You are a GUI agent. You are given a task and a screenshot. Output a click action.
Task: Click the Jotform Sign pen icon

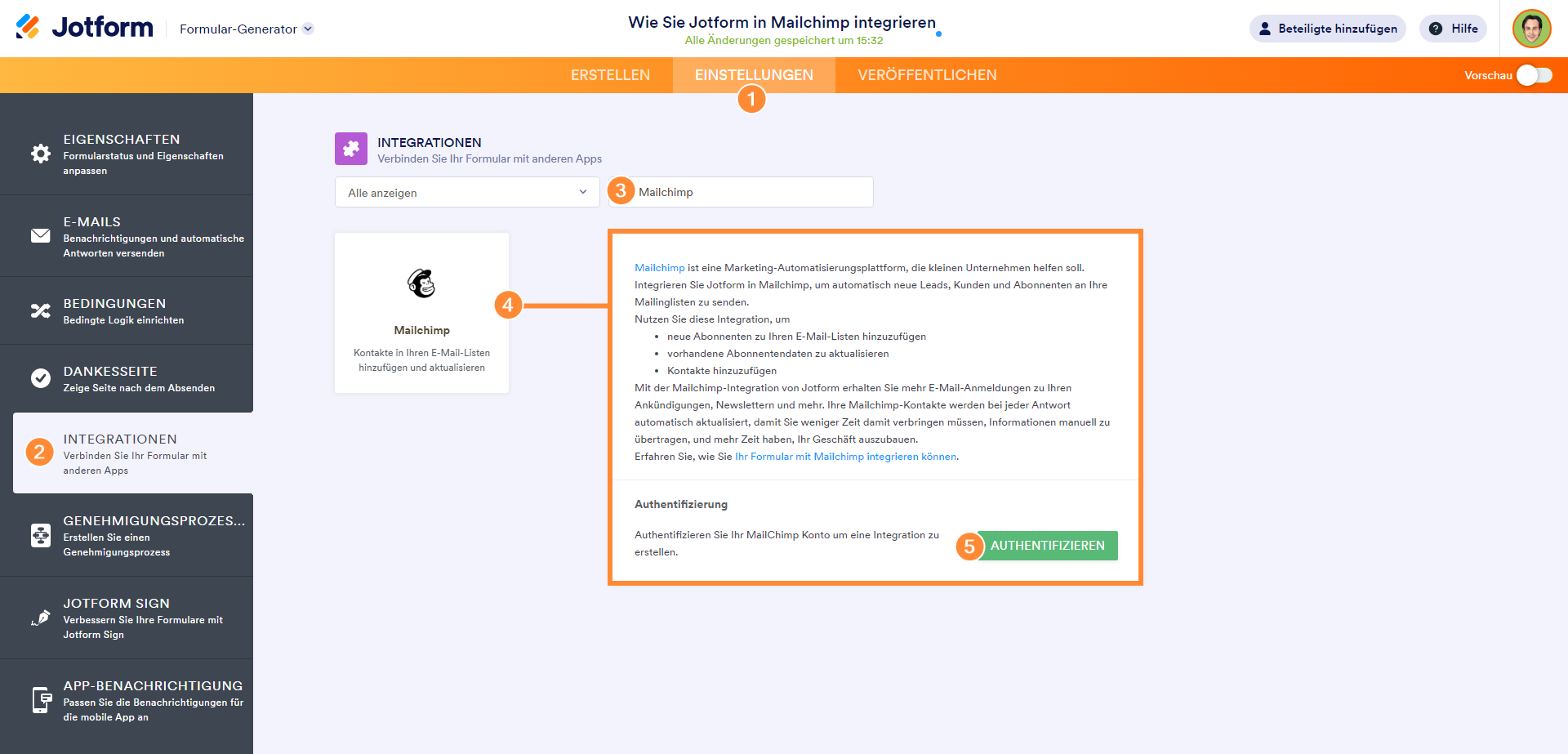click(x=41, y=618)
